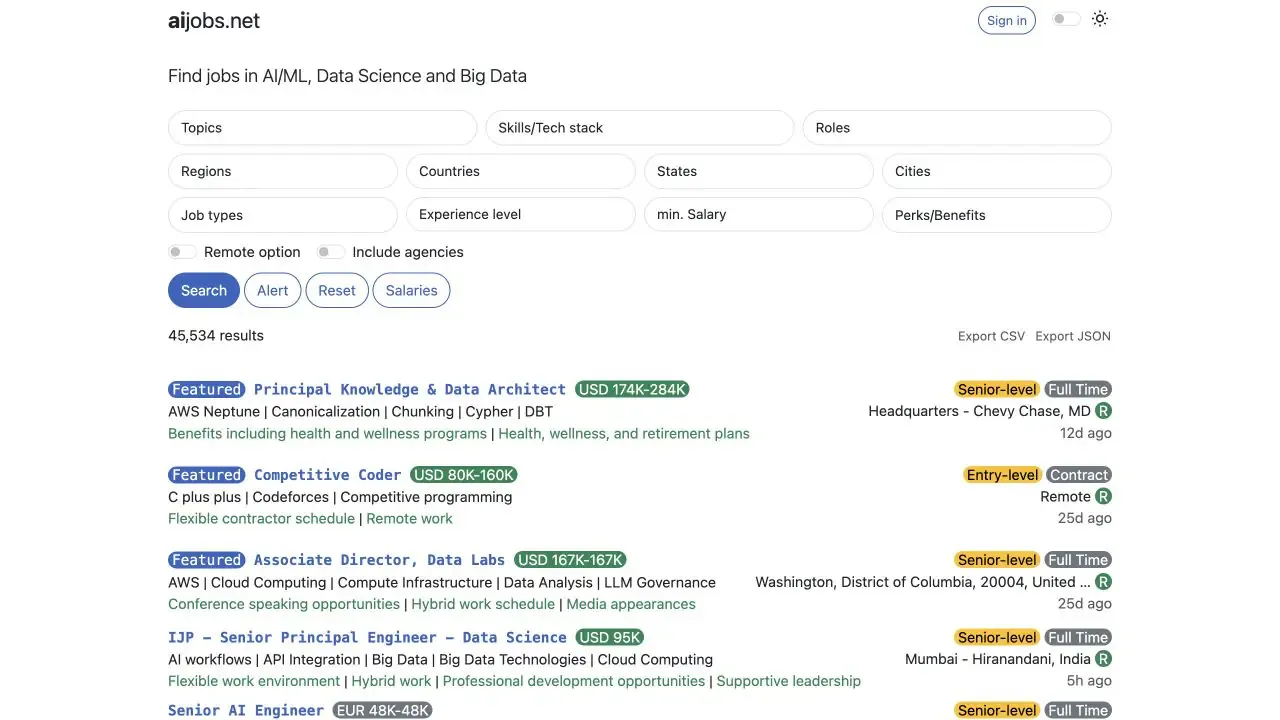Select the min. Salary field
The height and width of the screenshot is (720, 1280).
(759, 214)
